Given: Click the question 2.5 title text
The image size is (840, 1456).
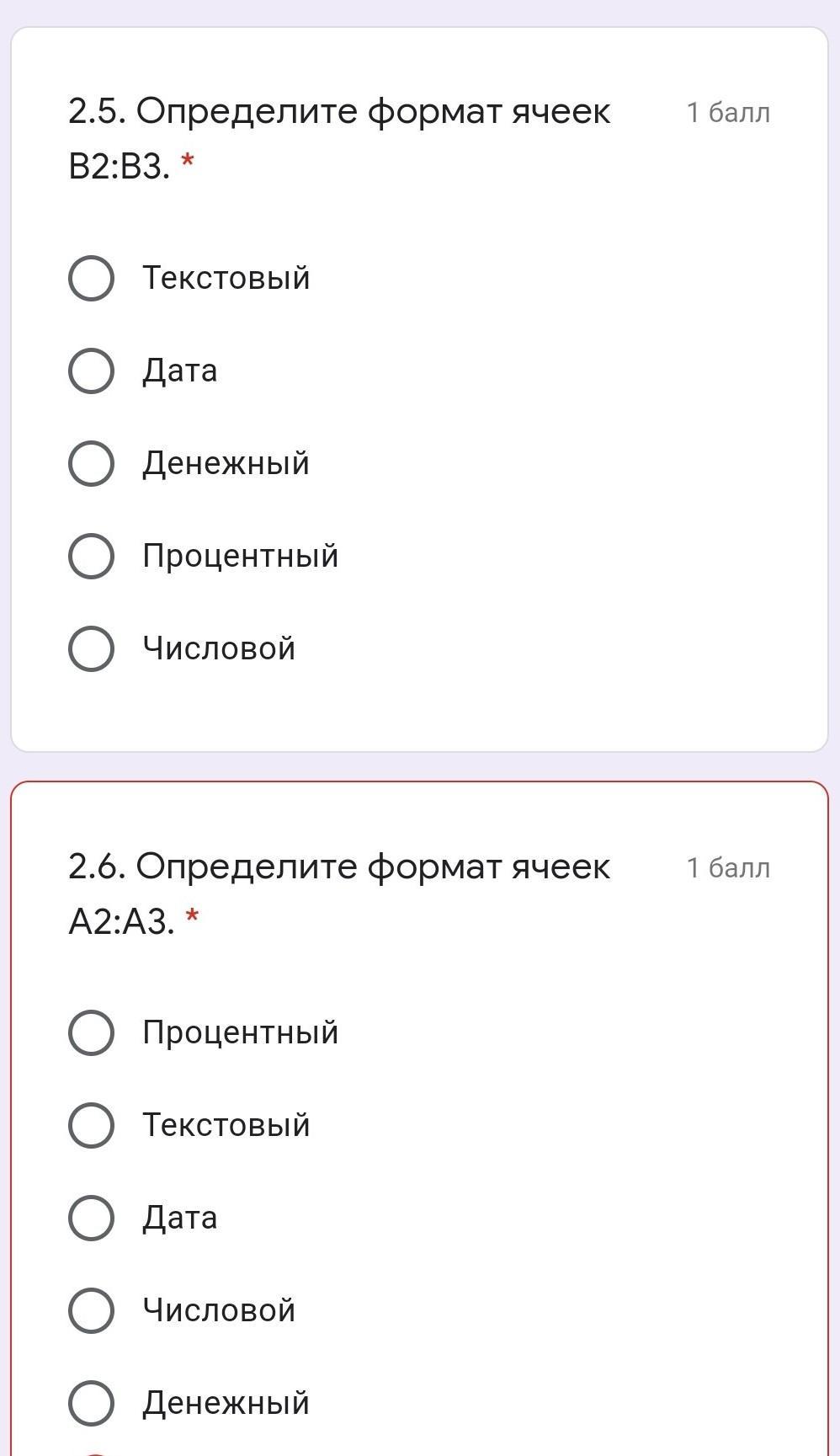Looking at the screenshot, I should 339,139.
